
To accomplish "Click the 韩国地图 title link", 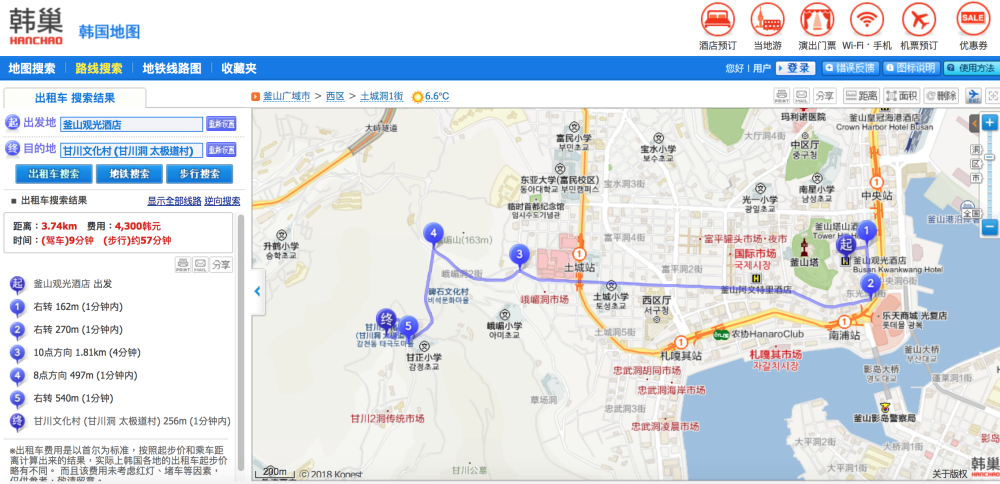I will 109,31.
